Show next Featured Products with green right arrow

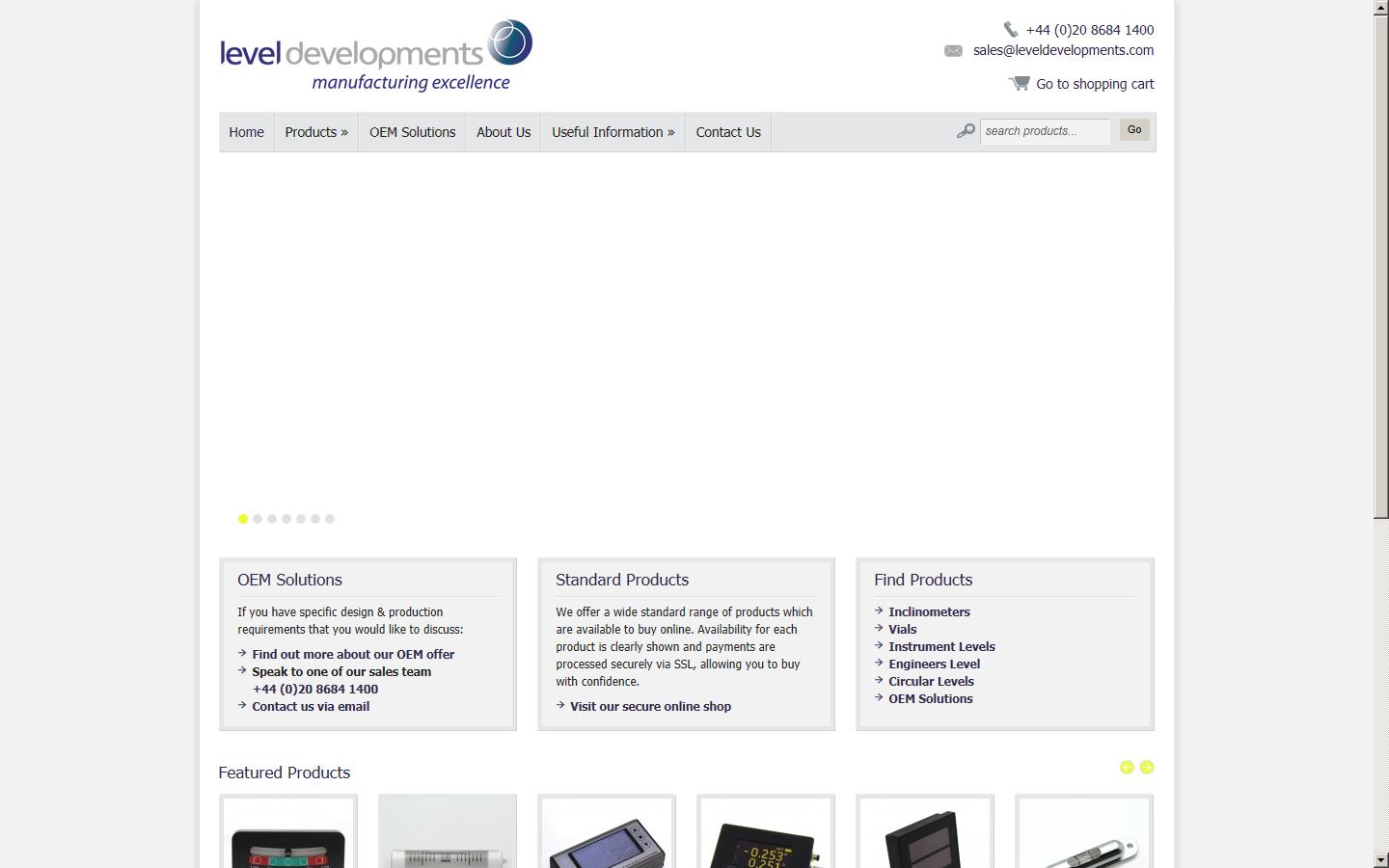[x=1147, y=768]
